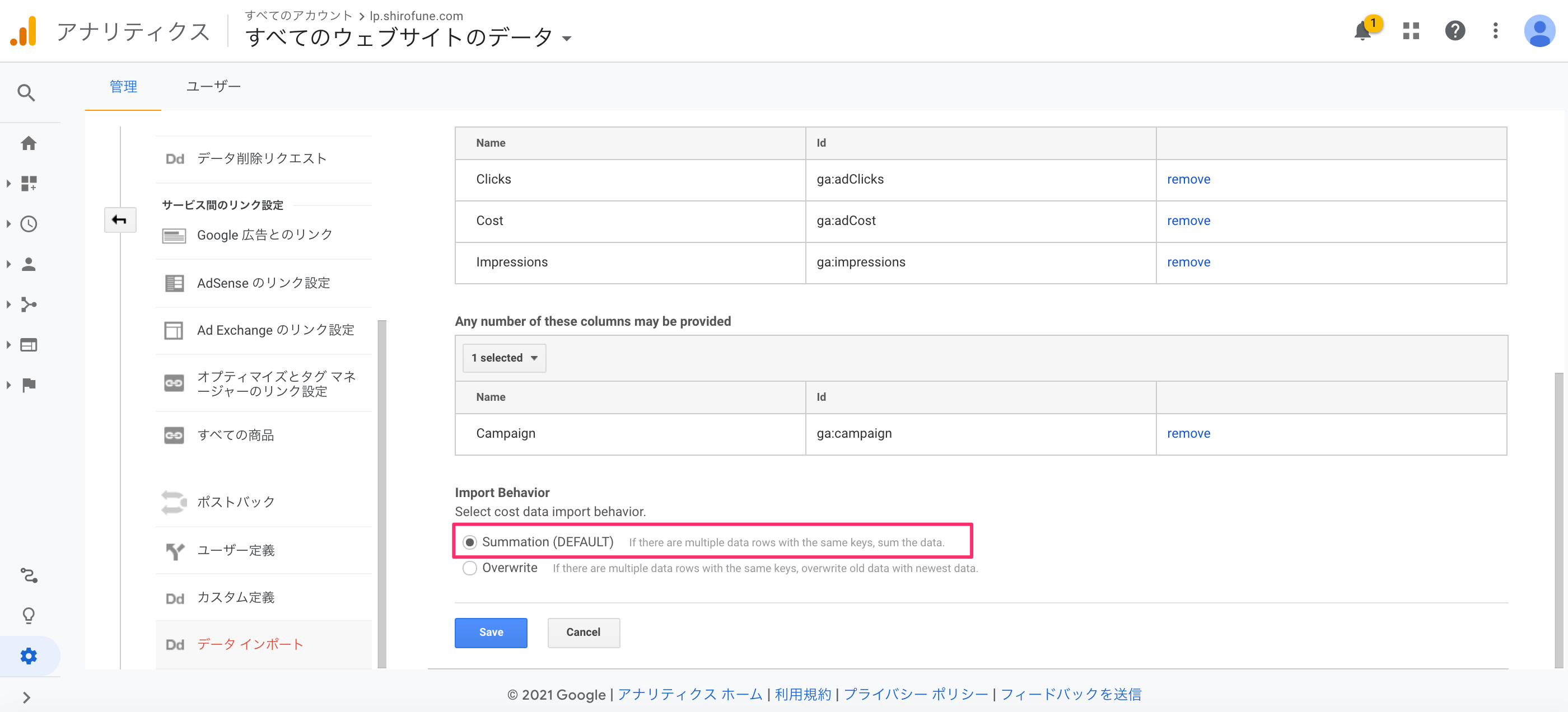The height and width of the screenshot is (712, 1568).
Task: Click the AdSense のリンク設定 icon
Action: click(174, 283)
